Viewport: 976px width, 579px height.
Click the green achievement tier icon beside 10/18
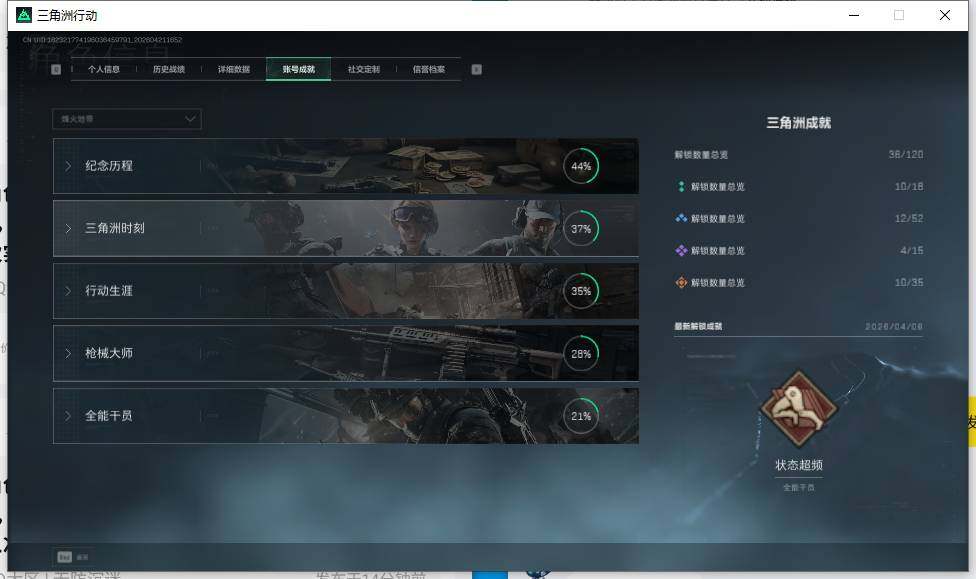point(681,186)
